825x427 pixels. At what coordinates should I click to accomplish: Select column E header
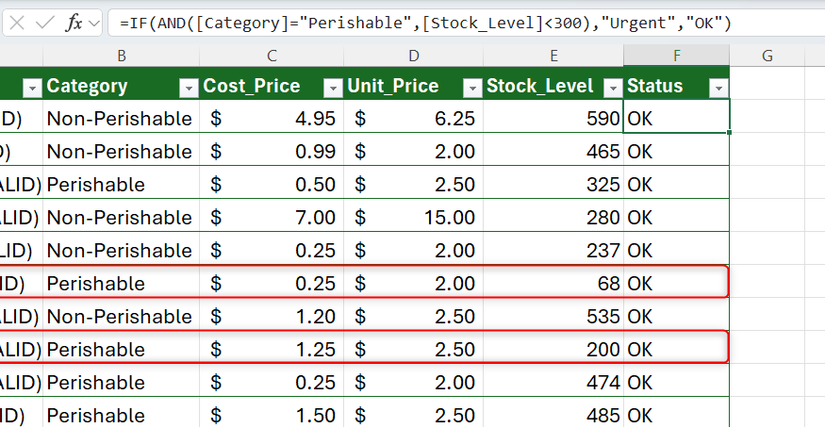tap(553, 56)
